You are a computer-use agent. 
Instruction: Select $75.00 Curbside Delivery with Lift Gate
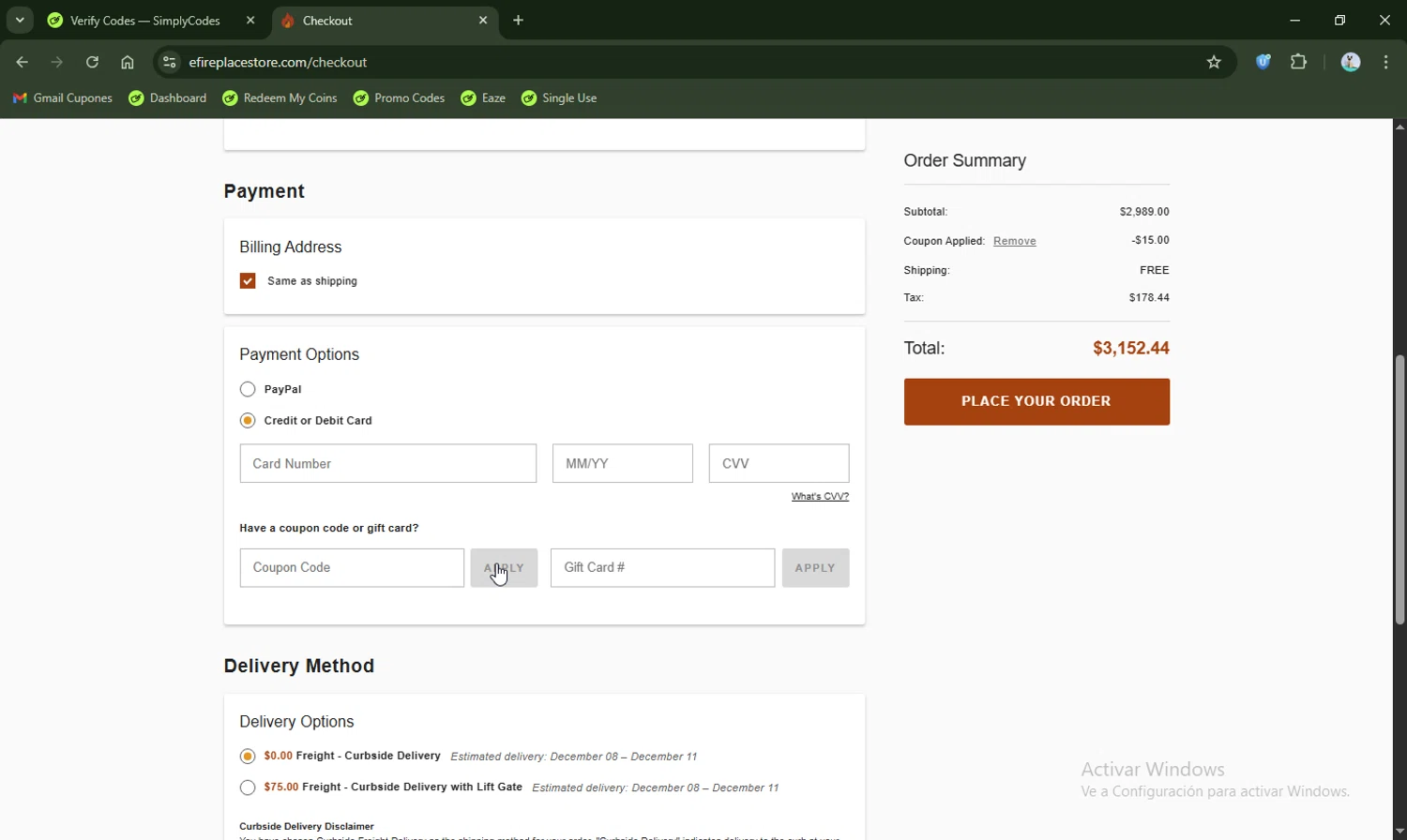pos(248,788)
